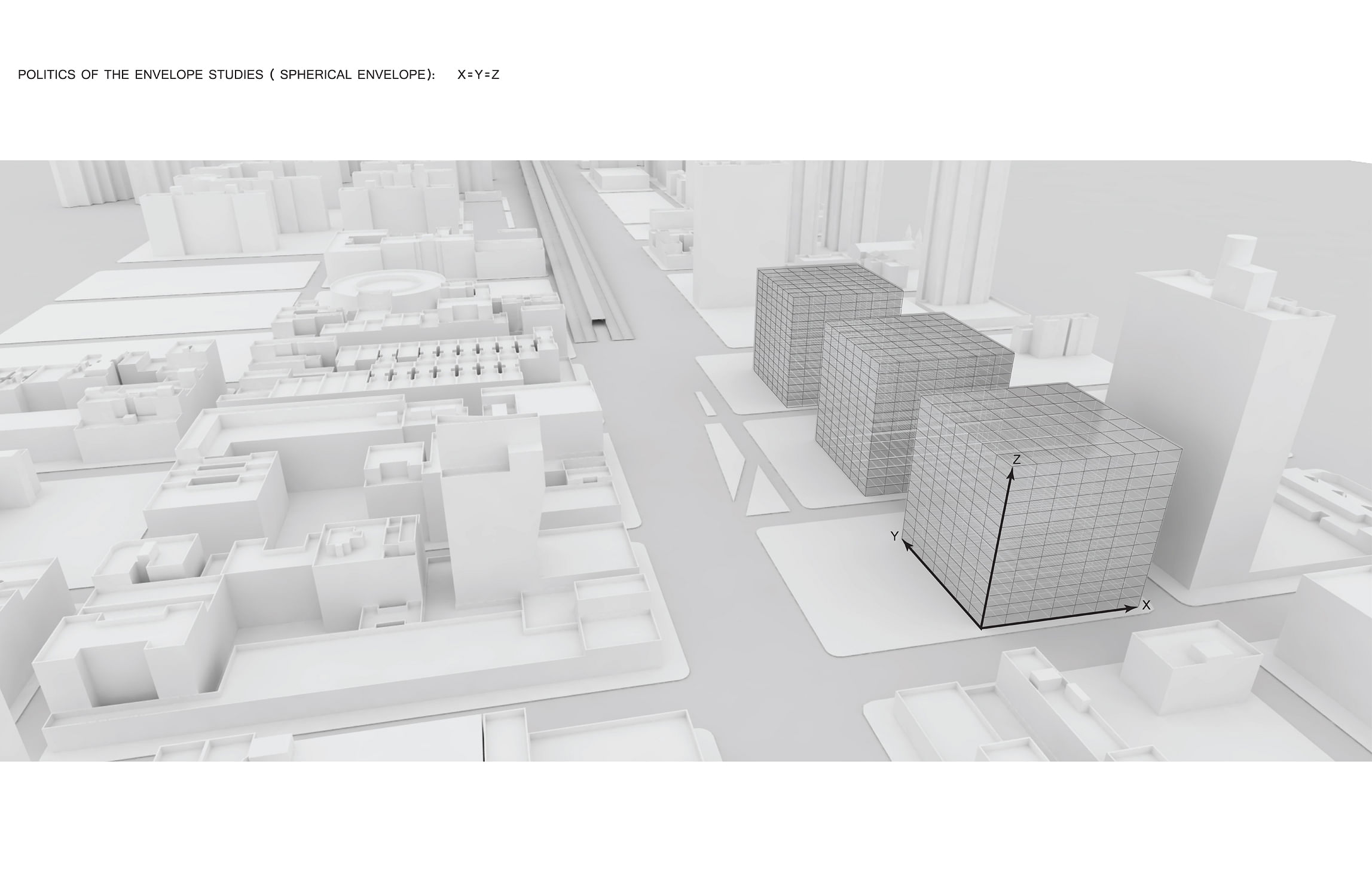1372x888 pixels.
Task: Click the 'Spherical Envelope' words in title
Action: 355,75
